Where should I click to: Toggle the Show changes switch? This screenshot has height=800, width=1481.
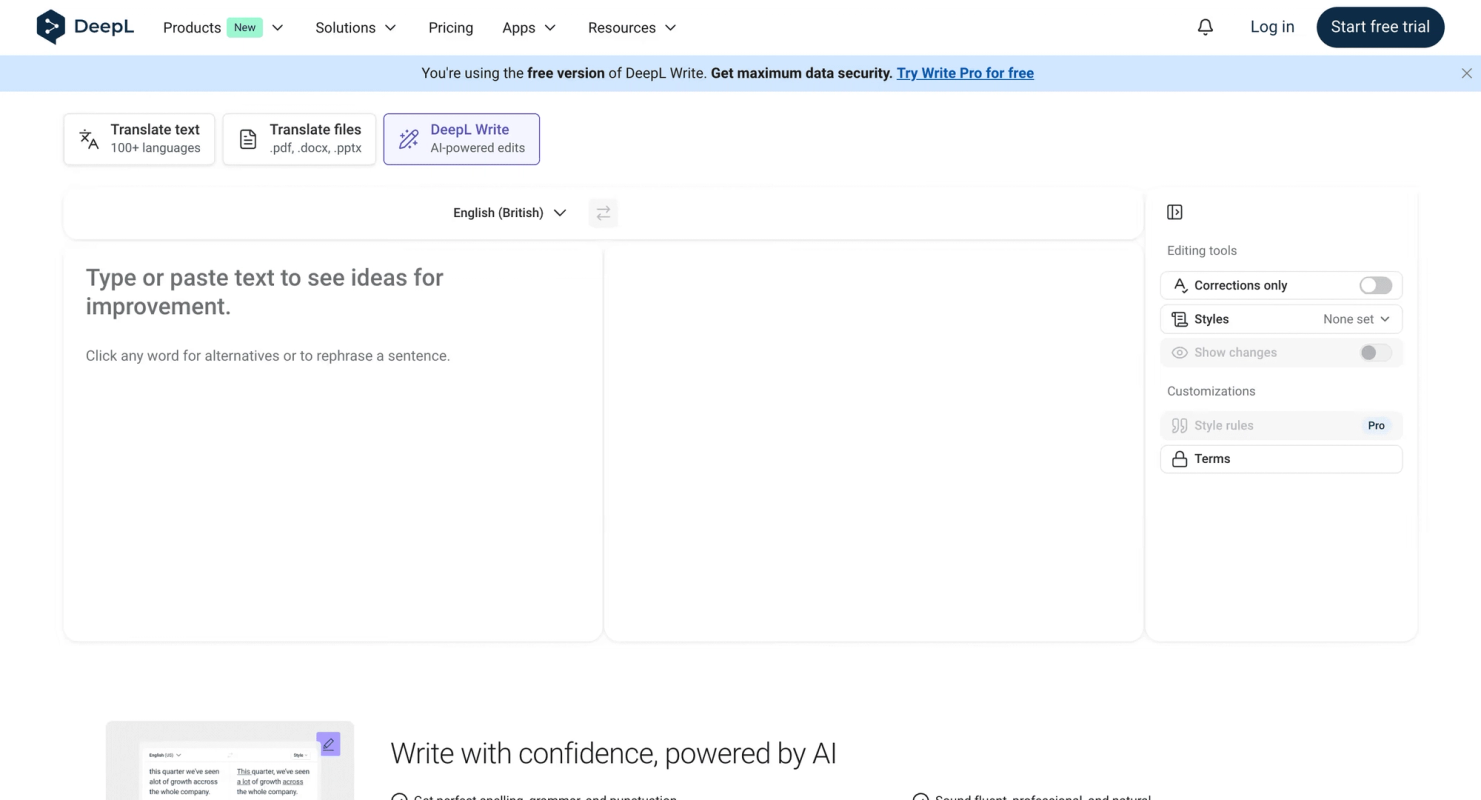point(1375,353)
